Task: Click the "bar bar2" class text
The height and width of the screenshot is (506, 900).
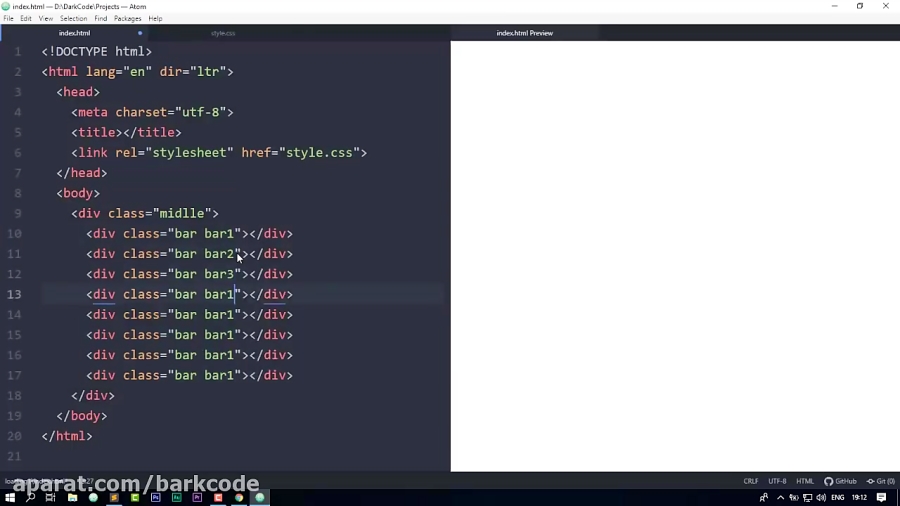Action: (x=204, y=254)
